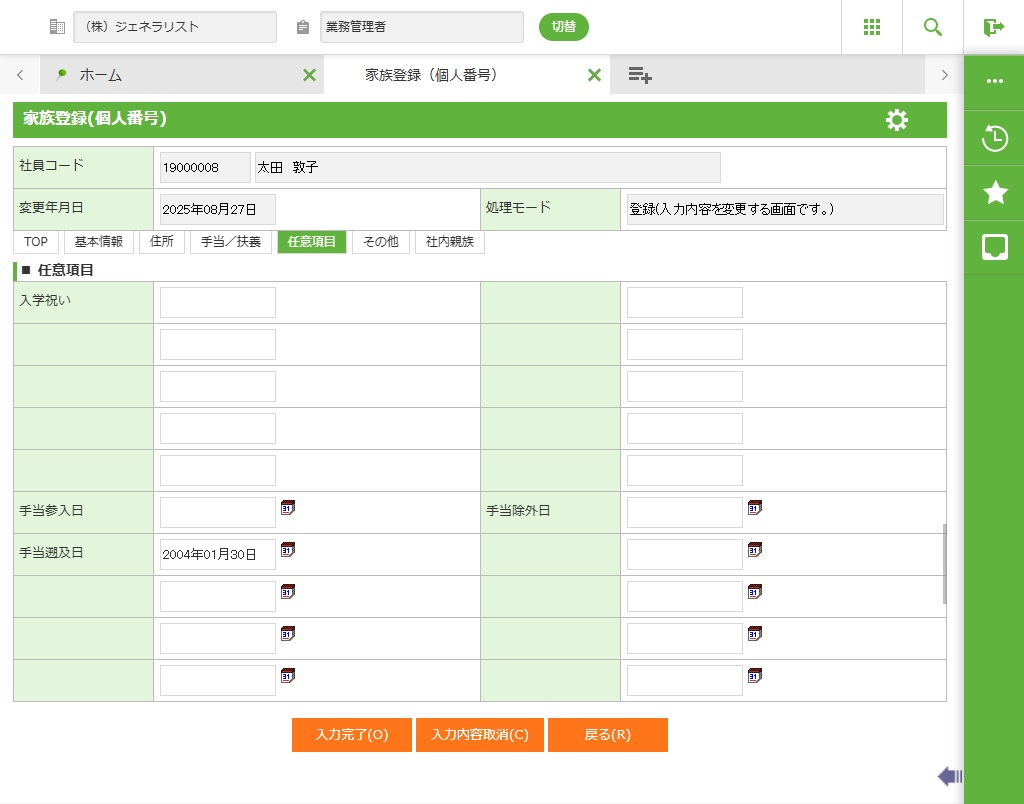Click the add new tab icon
This screenshot has height=804, width=1024.
[x=640, y=75]
